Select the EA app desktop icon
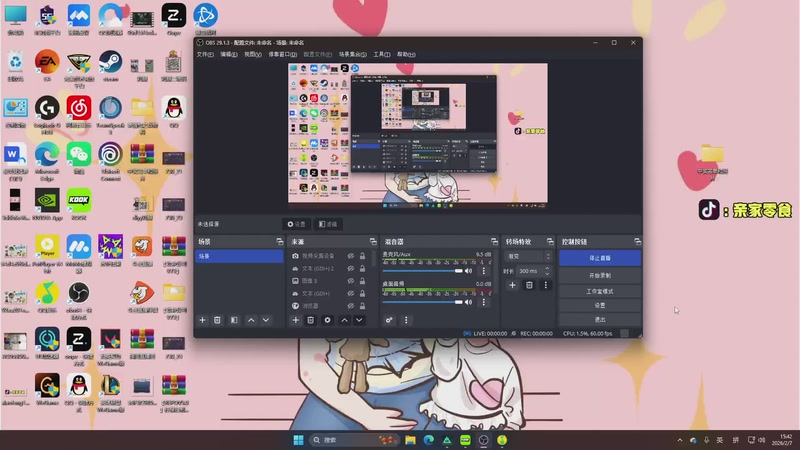Screen dimensions: 800x450 click(x=47, y=66)
